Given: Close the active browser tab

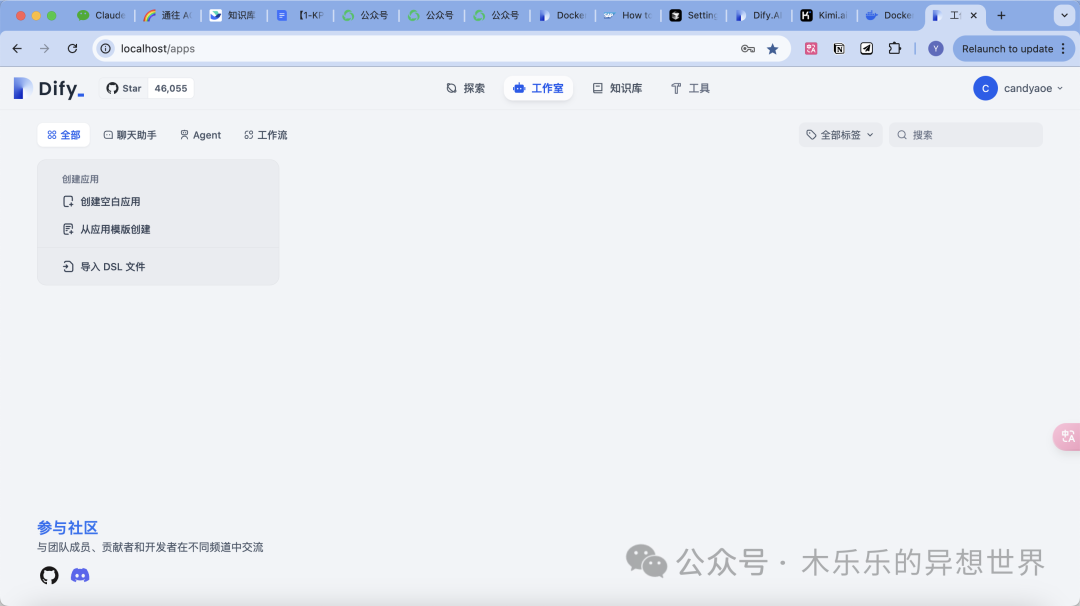Looking at the screenshot, I should 973,15.
